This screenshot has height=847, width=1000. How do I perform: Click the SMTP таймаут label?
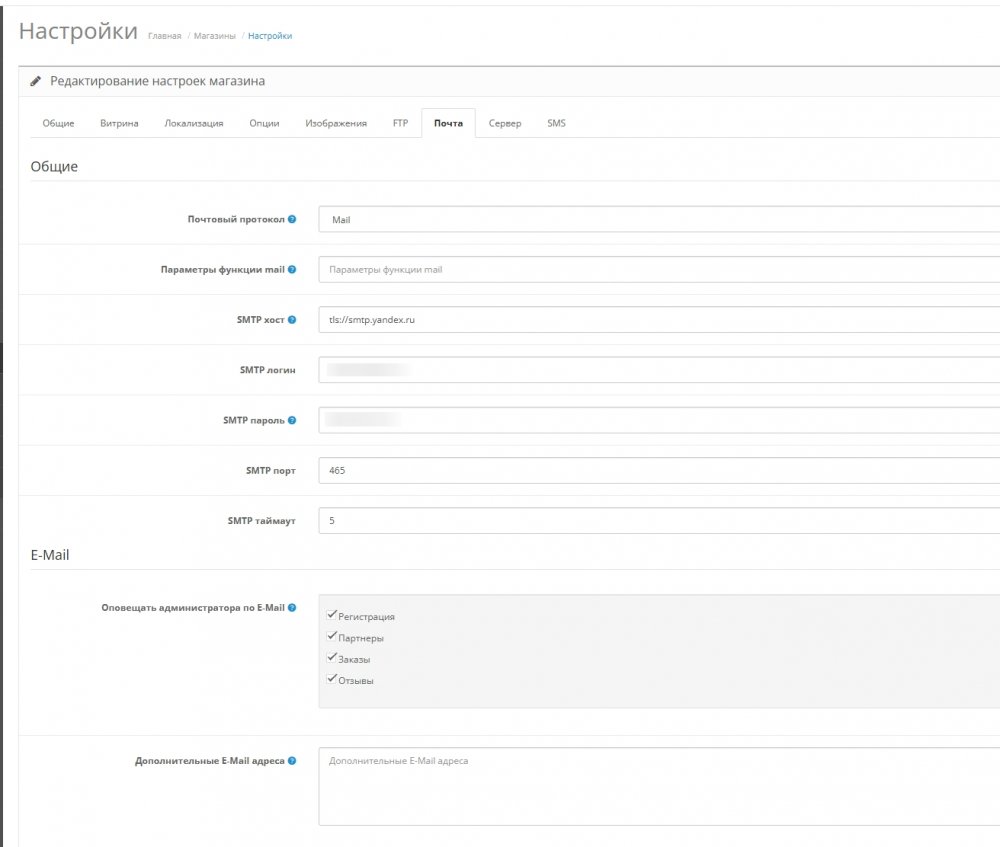pyautogui.click(x=261, y=520)
